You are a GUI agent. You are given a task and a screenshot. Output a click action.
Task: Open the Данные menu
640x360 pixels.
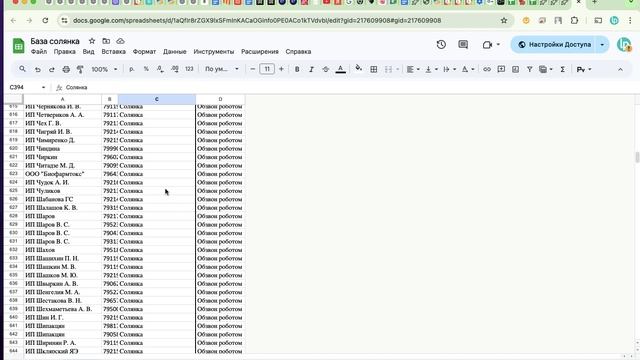pyautogui.click(x=175, y=52)
